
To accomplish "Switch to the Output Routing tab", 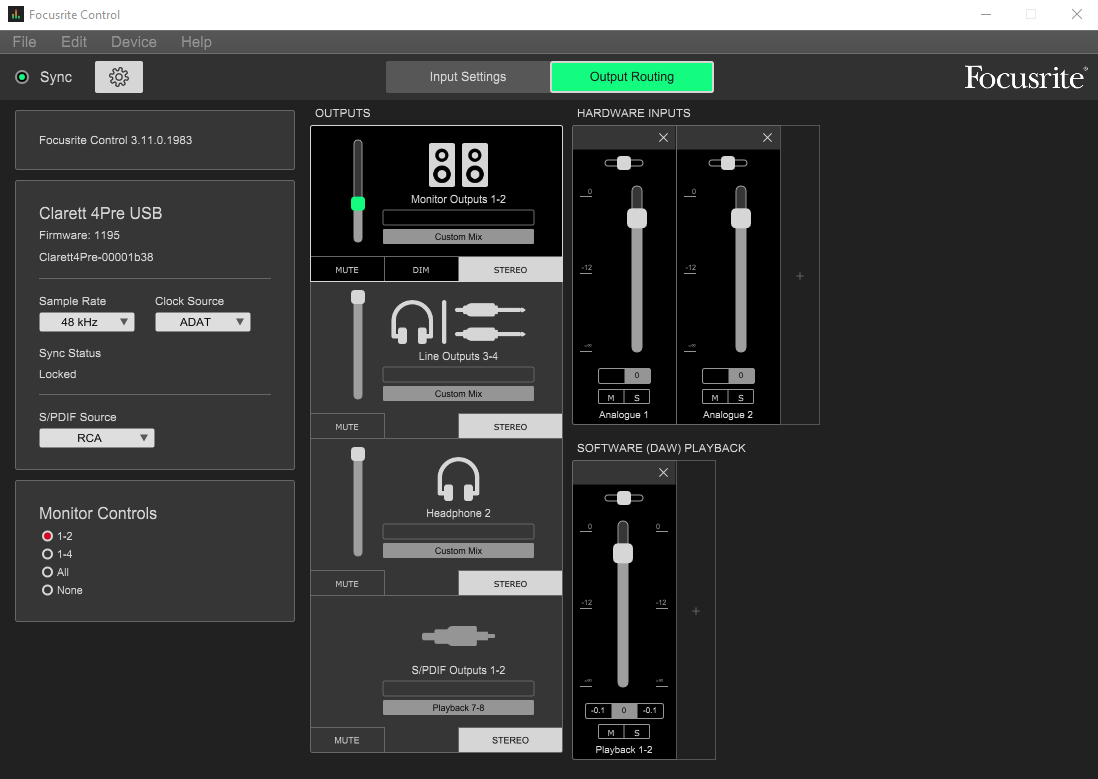I will [632, 77].
